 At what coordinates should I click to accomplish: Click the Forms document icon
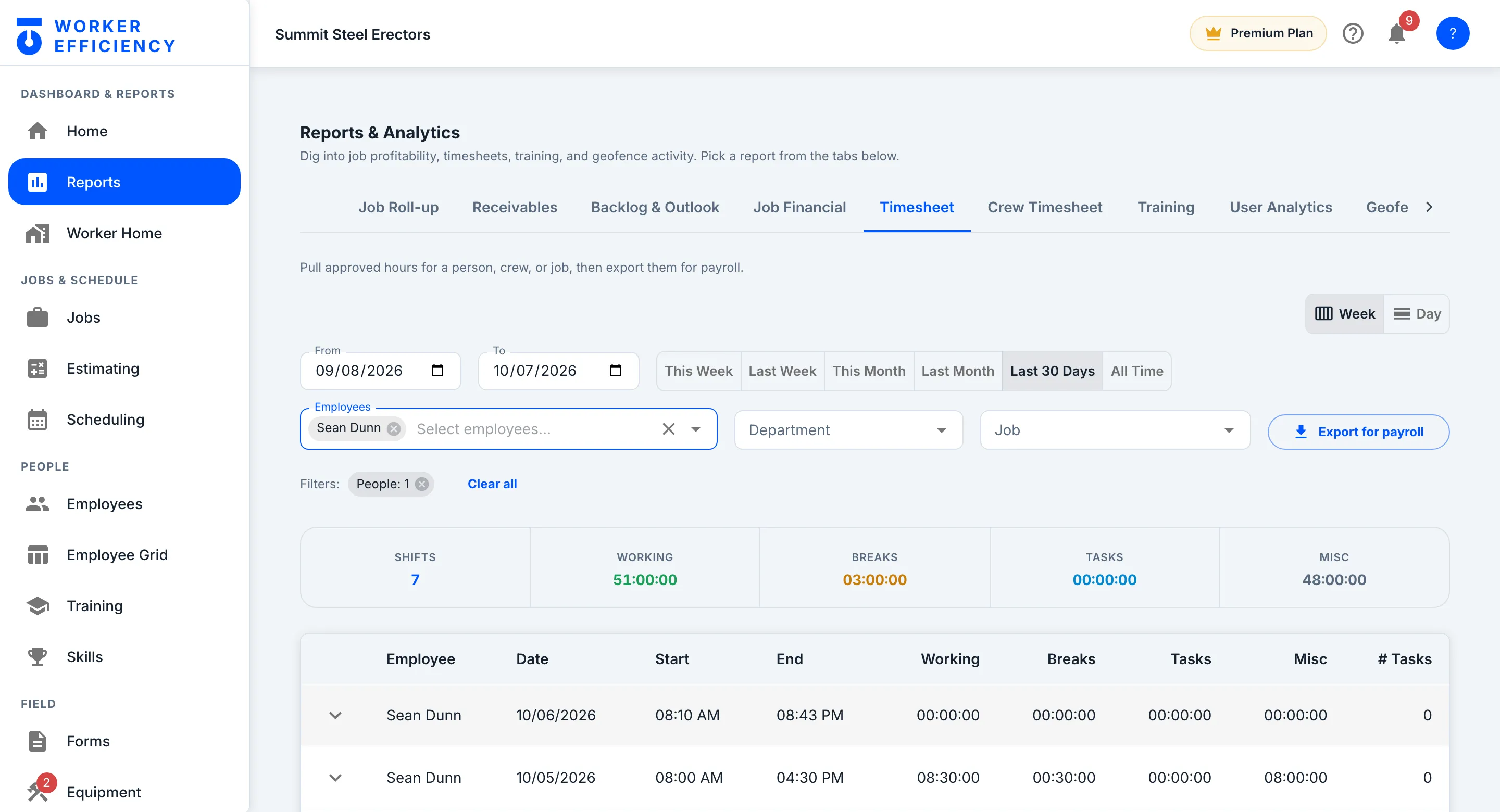[37, 742]
